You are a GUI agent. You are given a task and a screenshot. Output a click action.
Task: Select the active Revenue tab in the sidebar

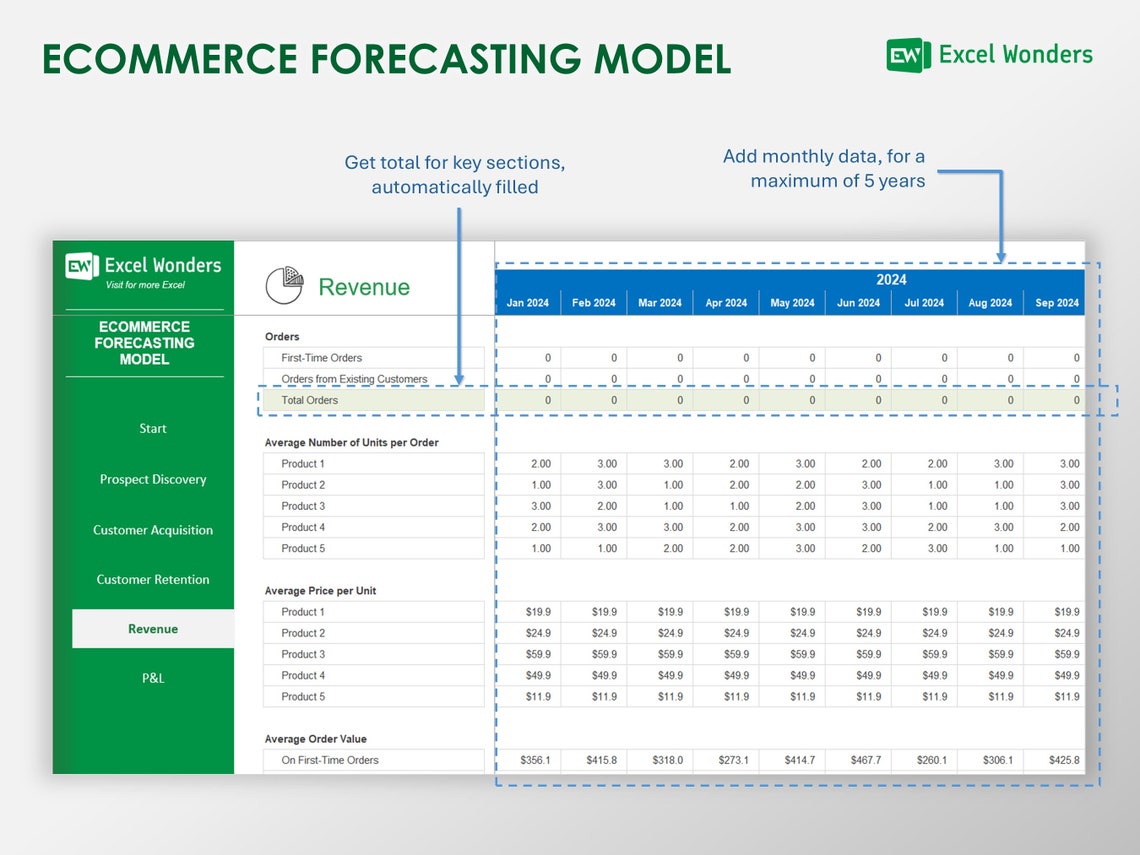tap(152, 628)
